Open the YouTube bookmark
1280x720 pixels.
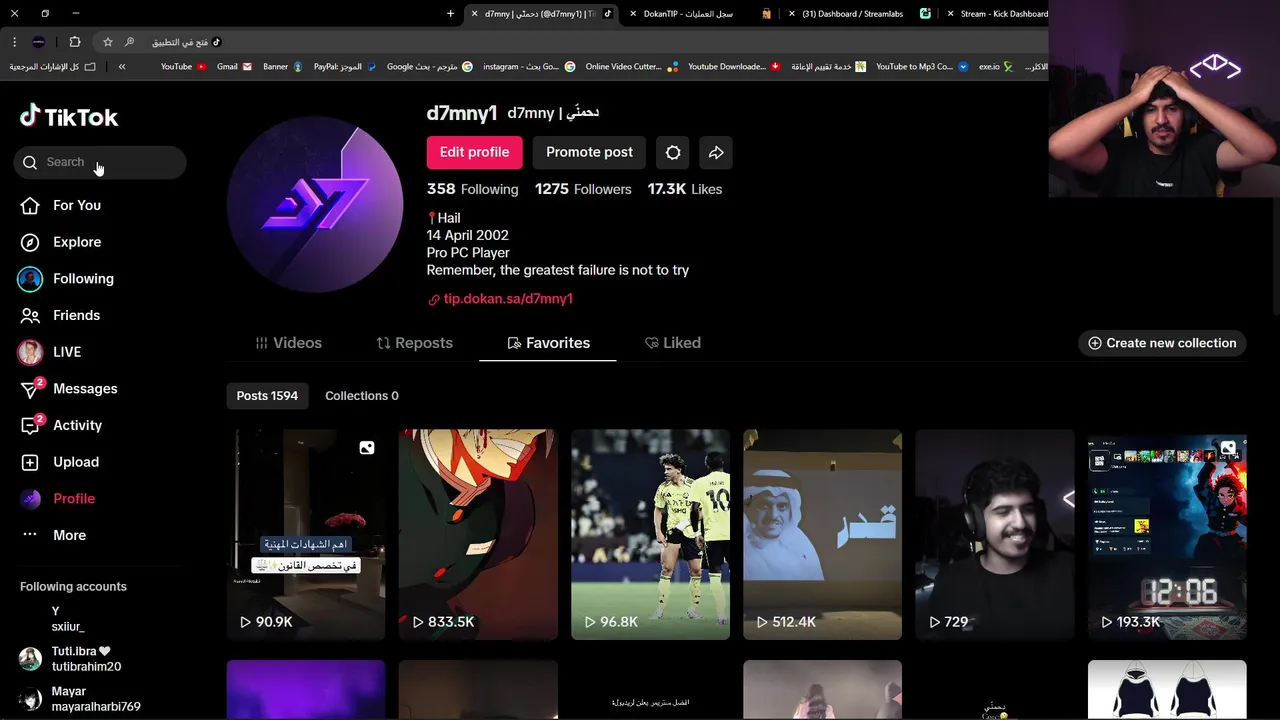click(x=183, y=67)
